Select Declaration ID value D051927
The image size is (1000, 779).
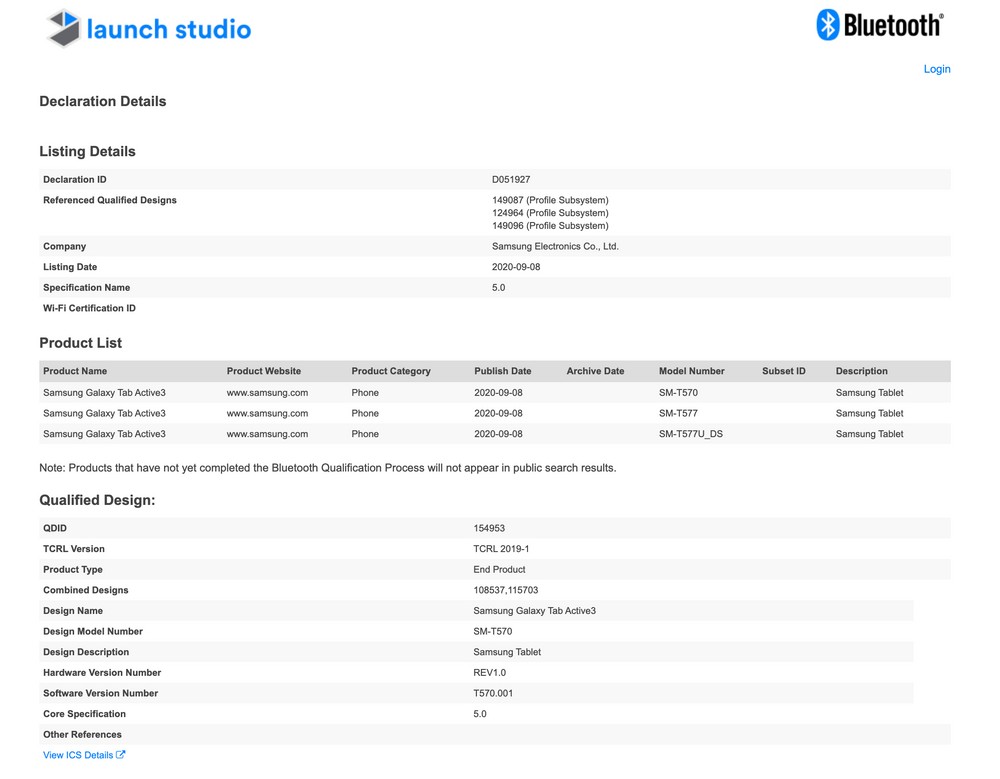(511, 179)
